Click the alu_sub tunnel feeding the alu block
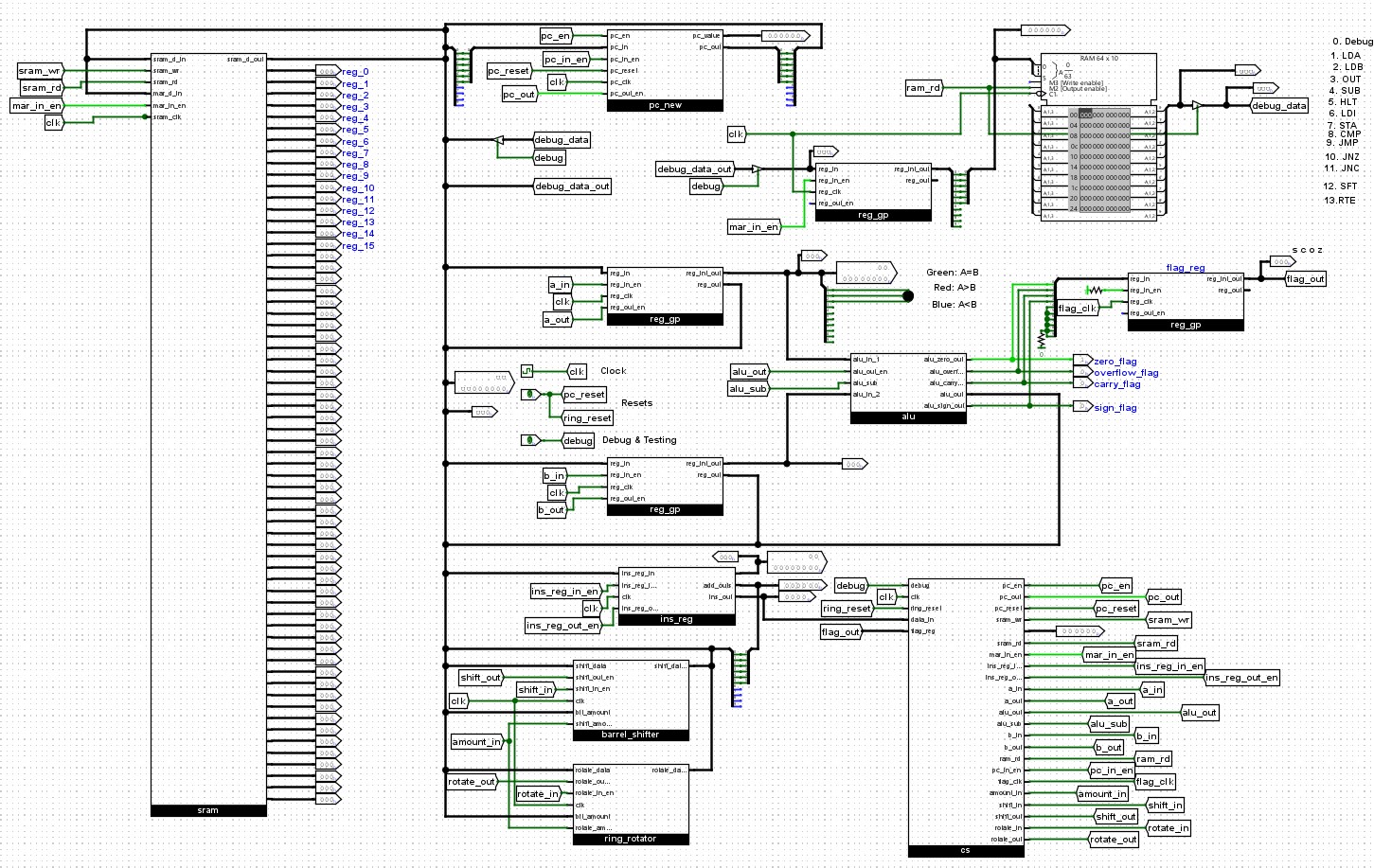Viewport: 1374px width, 868px height. [748, 389]
